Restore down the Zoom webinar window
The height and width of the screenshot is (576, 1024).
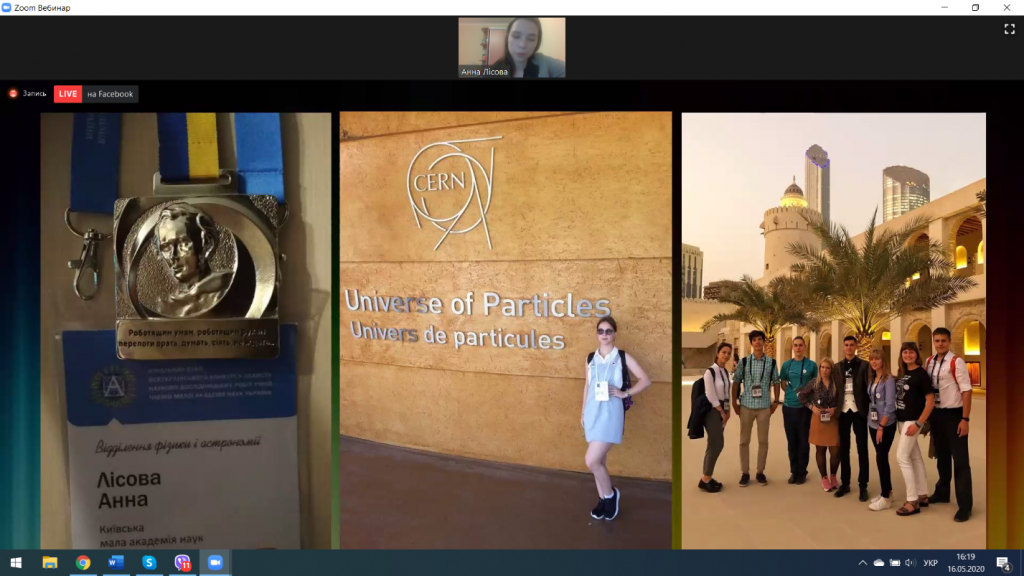(976, 8)
